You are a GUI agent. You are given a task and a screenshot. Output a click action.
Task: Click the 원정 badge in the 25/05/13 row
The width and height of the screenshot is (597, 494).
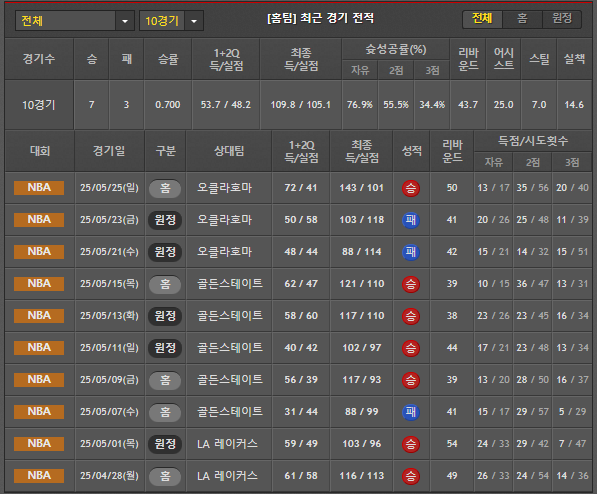click(165, 316)
